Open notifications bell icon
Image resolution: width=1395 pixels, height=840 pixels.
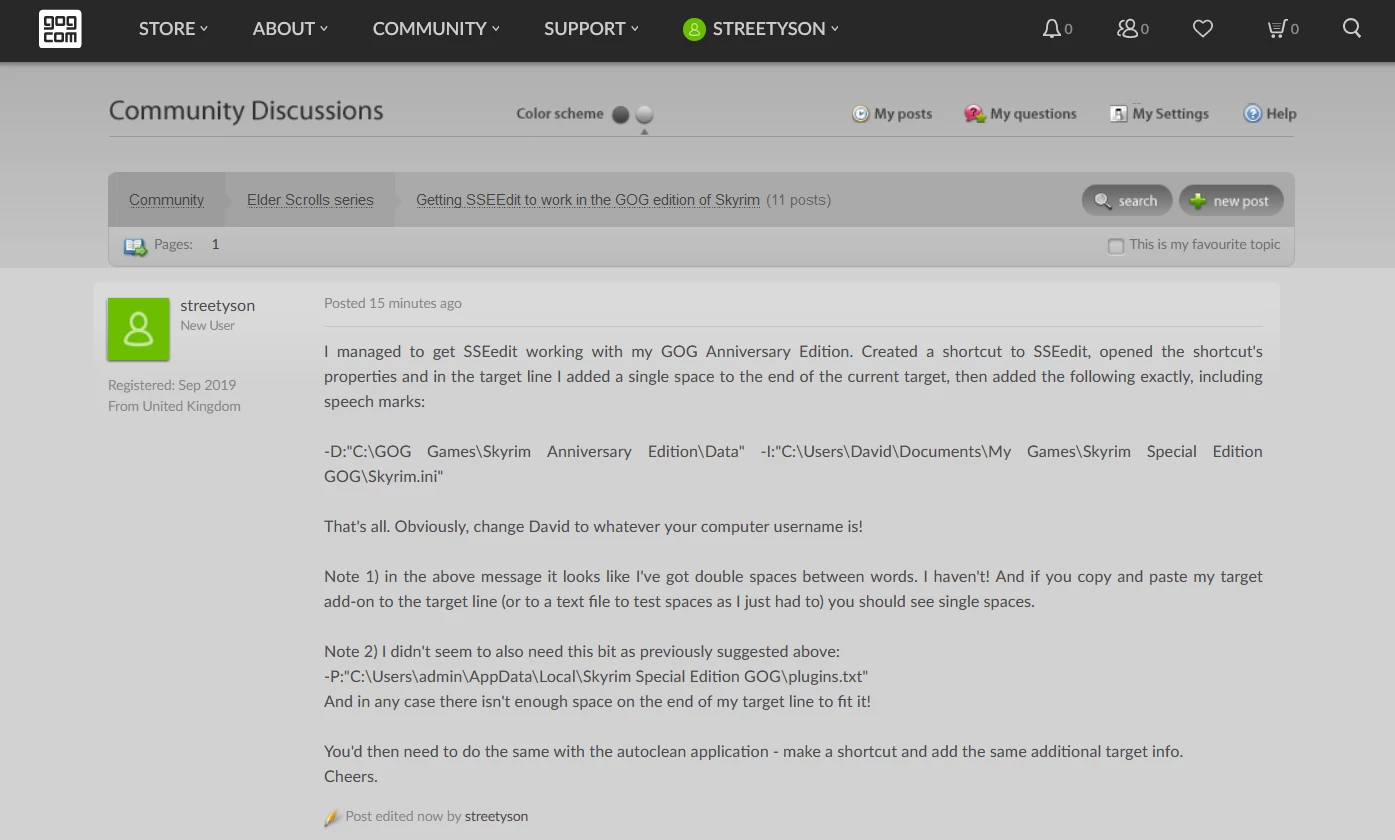(1051, 29)
